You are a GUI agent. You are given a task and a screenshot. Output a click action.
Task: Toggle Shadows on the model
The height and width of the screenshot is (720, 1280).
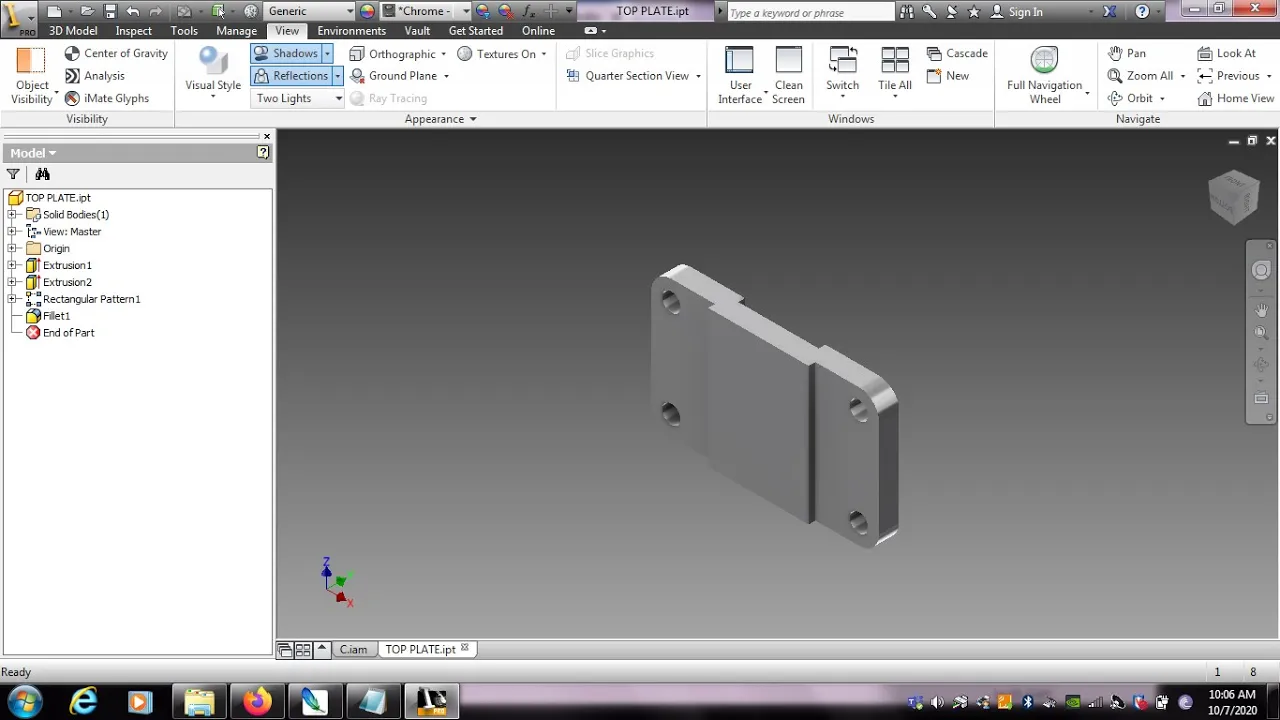pyautogui.click(x=286, y=53)
